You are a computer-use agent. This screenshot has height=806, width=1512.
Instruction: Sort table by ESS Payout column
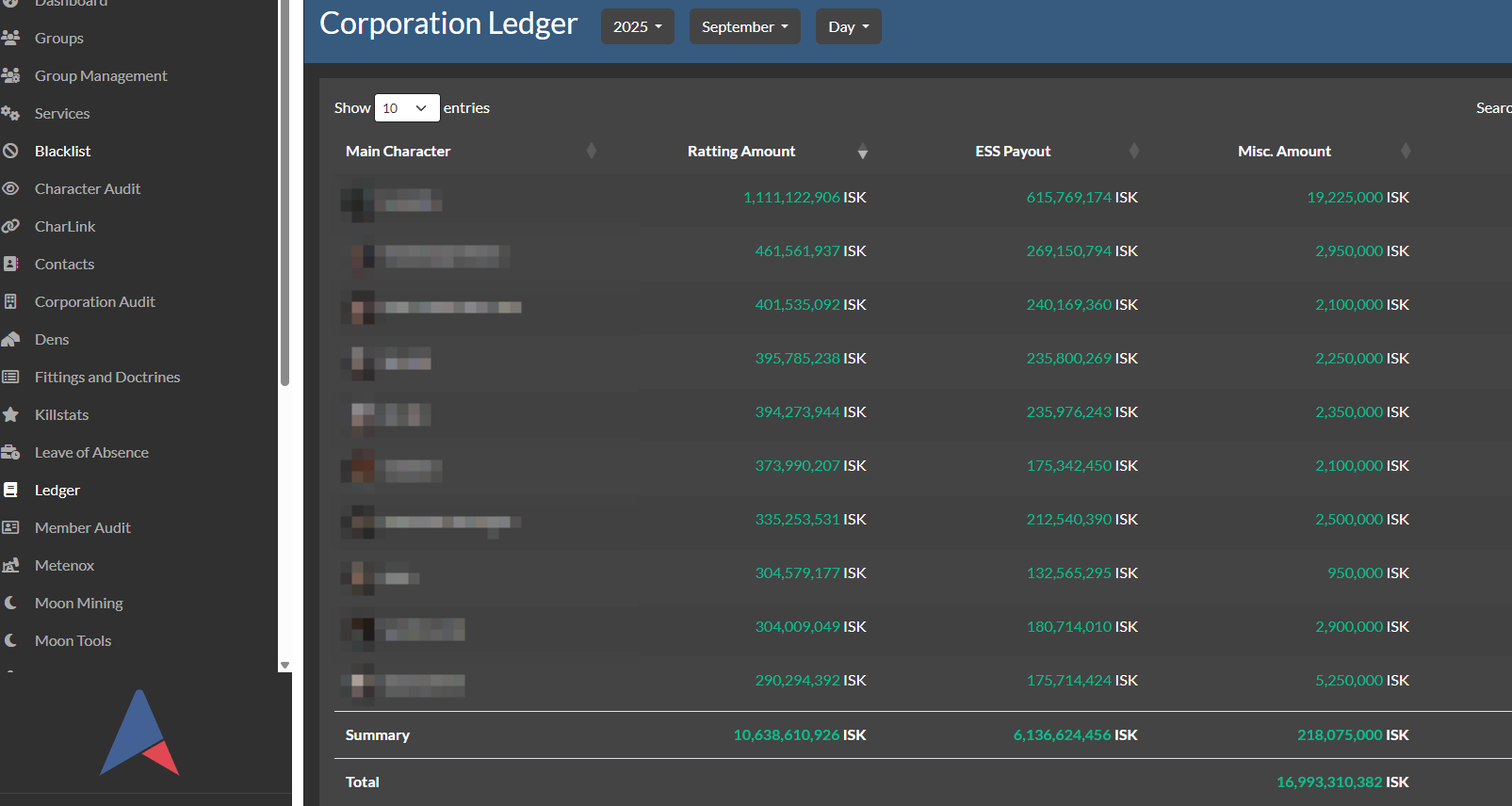coord(1013,152)
